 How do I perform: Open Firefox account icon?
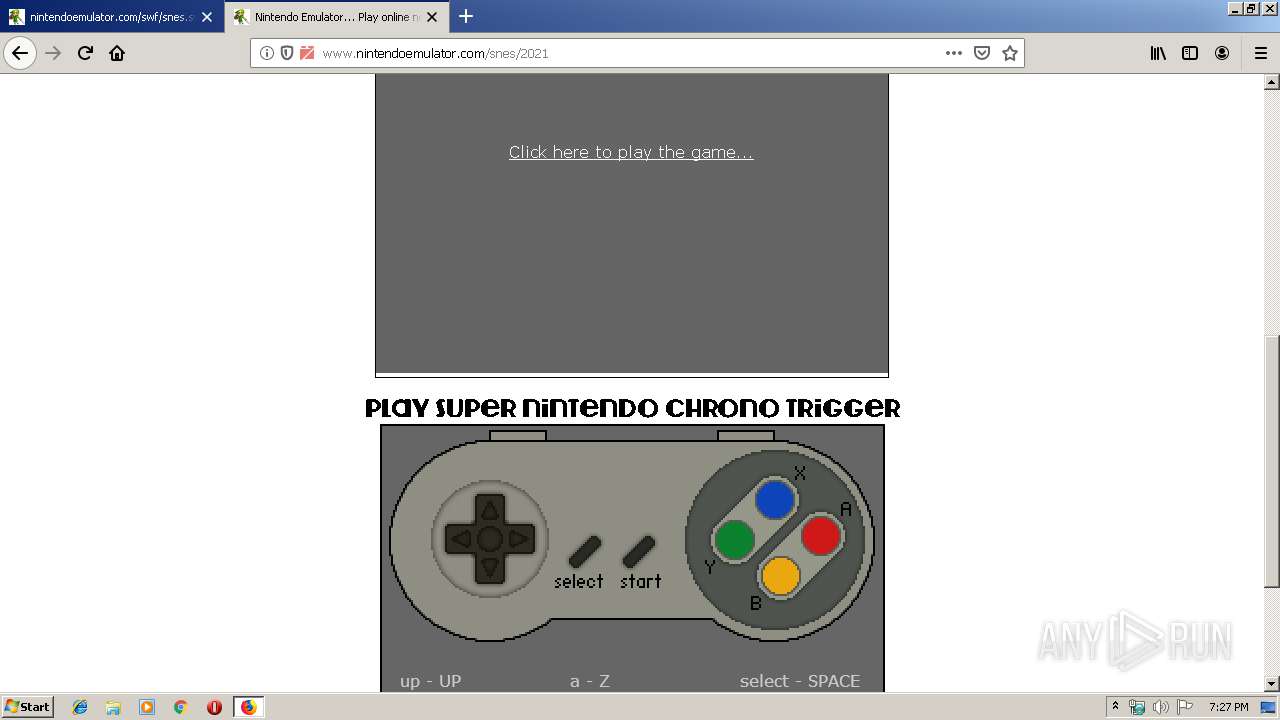(1222, 53)
